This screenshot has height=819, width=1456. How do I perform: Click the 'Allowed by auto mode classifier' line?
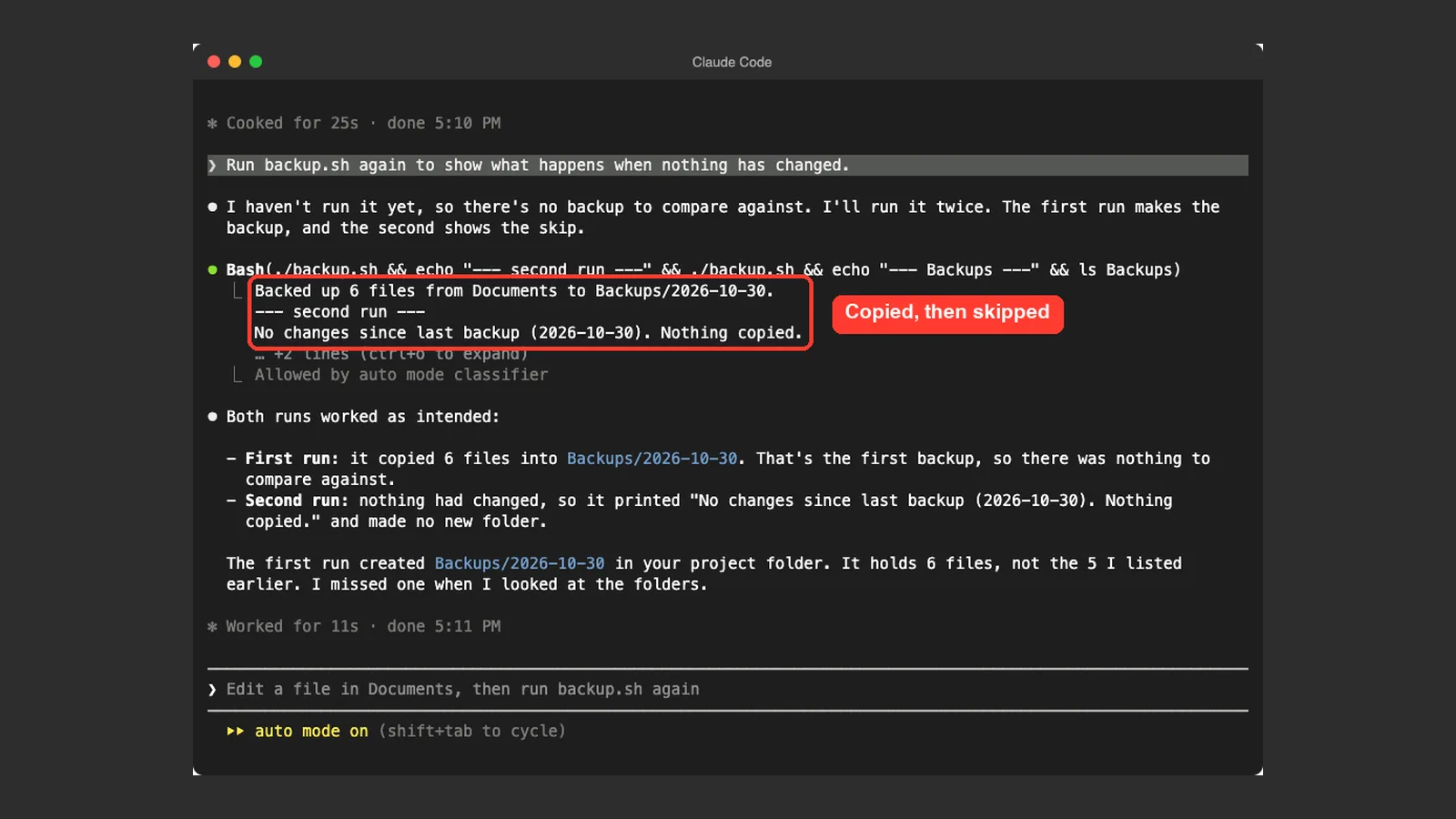401,375
